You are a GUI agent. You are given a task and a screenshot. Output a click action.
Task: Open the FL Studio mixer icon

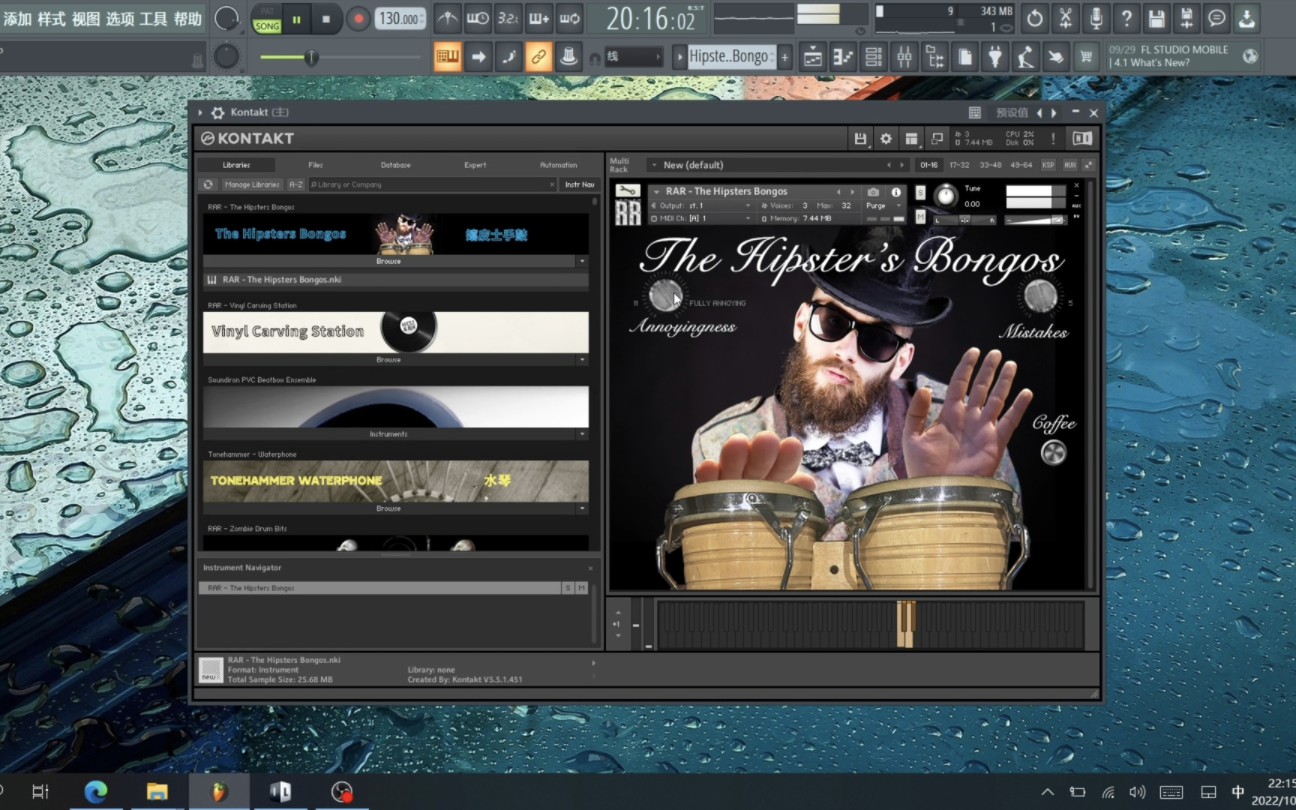pyautogui.click(x=904, y=57)
